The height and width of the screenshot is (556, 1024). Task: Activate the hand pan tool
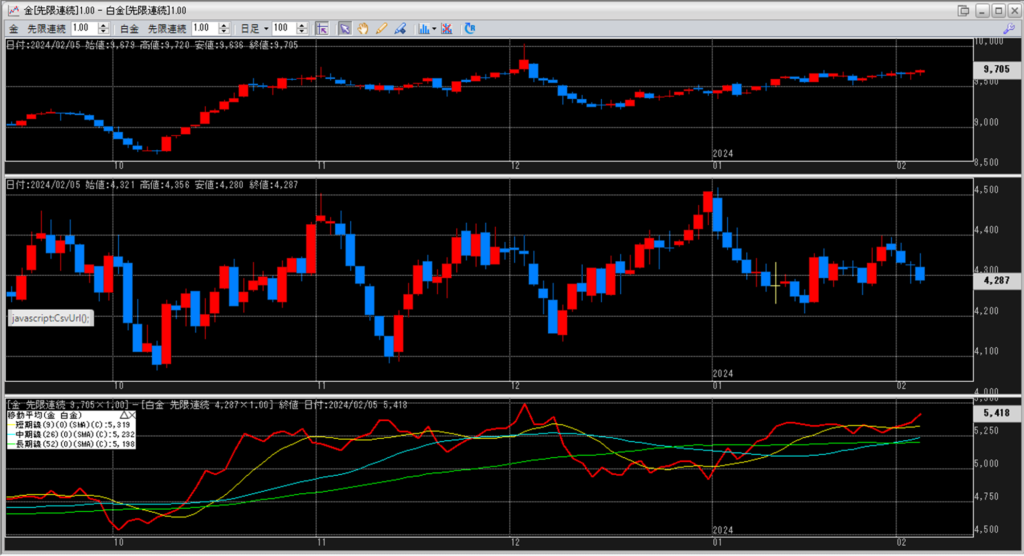pos(363,28)
